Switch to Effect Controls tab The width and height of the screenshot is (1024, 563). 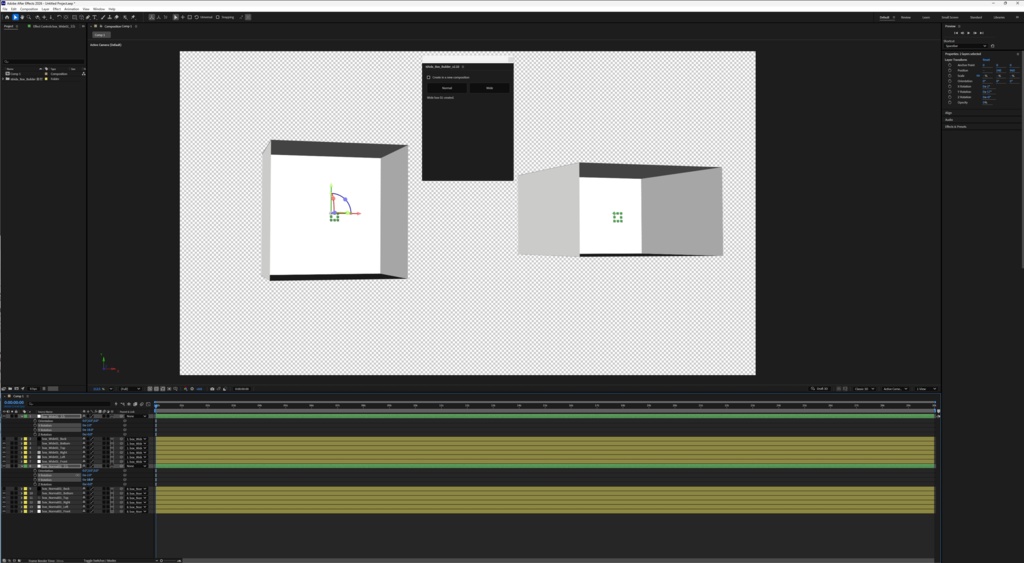click(54, 26)
